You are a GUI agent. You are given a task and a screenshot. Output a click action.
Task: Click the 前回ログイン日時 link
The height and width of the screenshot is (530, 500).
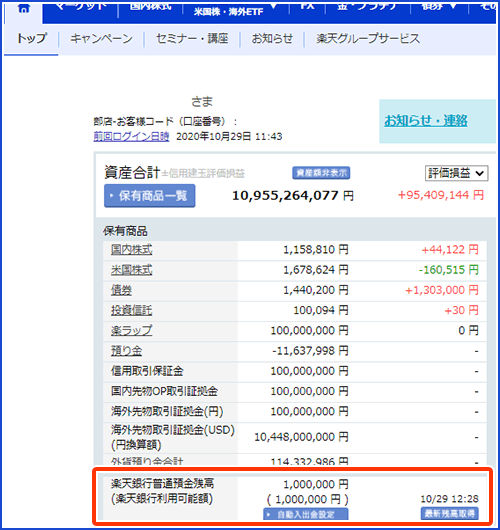coord(131,136)
